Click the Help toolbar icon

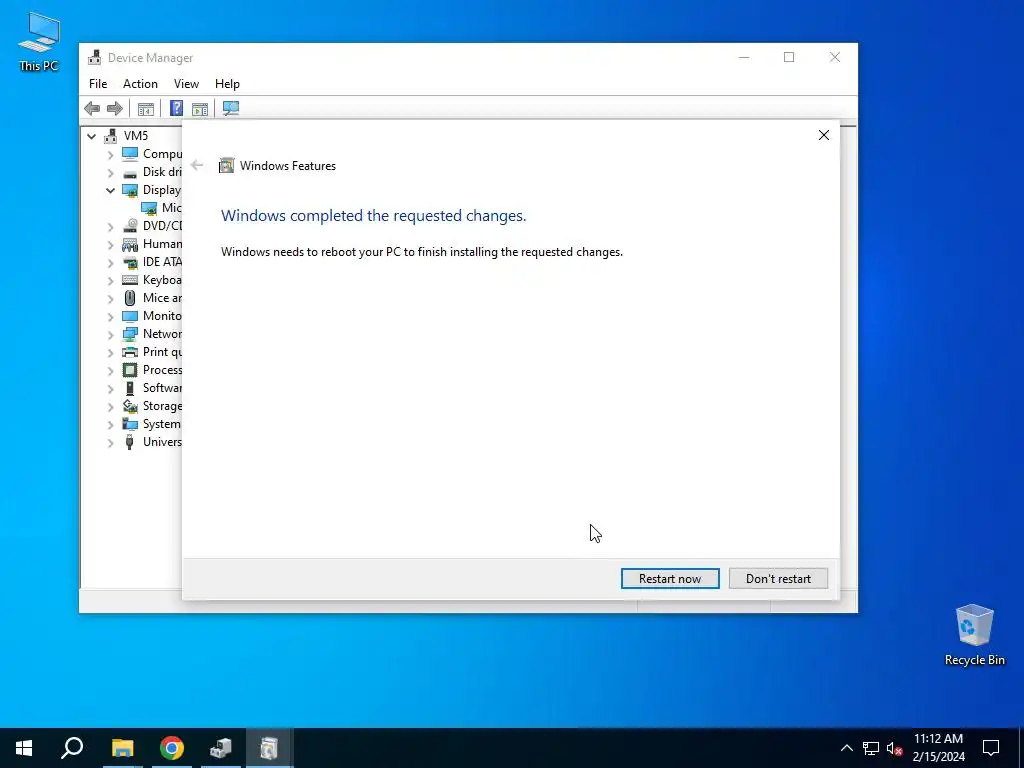coord(176,108)
